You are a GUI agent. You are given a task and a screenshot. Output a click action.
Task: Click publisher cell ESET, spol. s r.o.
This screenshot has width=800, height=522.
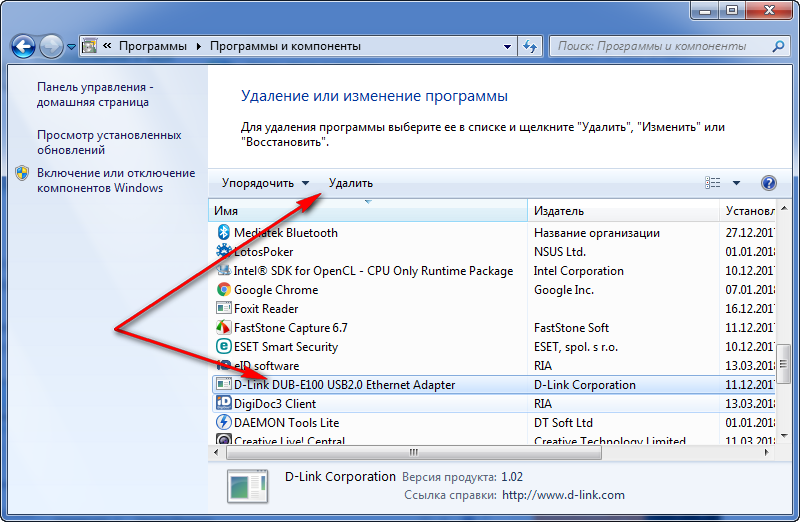coord(576,346)
